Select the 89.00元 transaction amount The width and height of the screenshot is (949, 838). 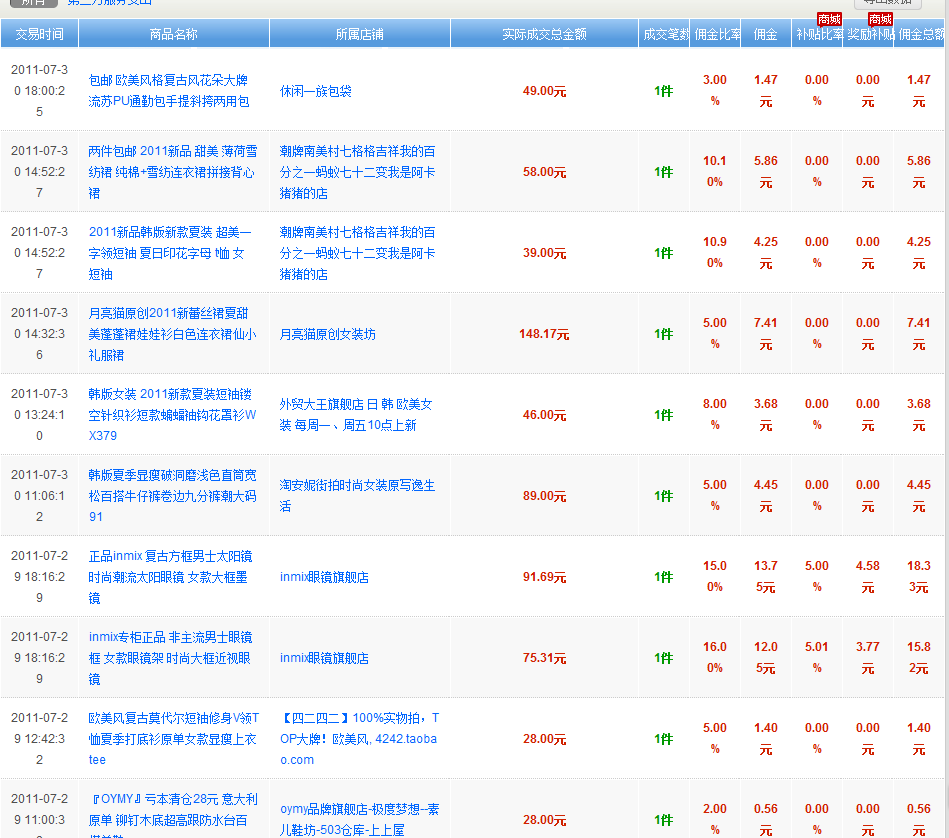tap(544, 496)
